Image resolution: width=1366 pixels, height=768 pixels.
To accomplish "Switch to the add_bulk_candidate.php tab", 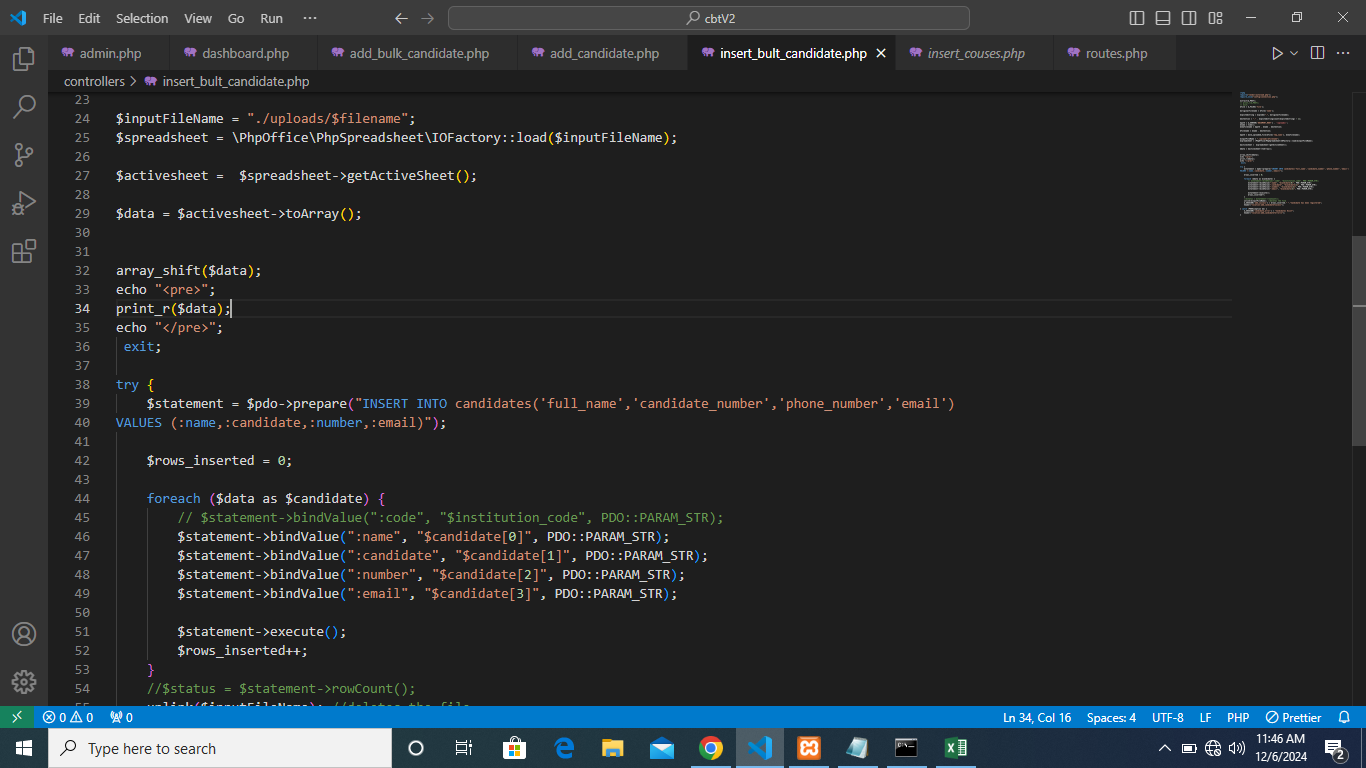I will (x=418, y=53).
